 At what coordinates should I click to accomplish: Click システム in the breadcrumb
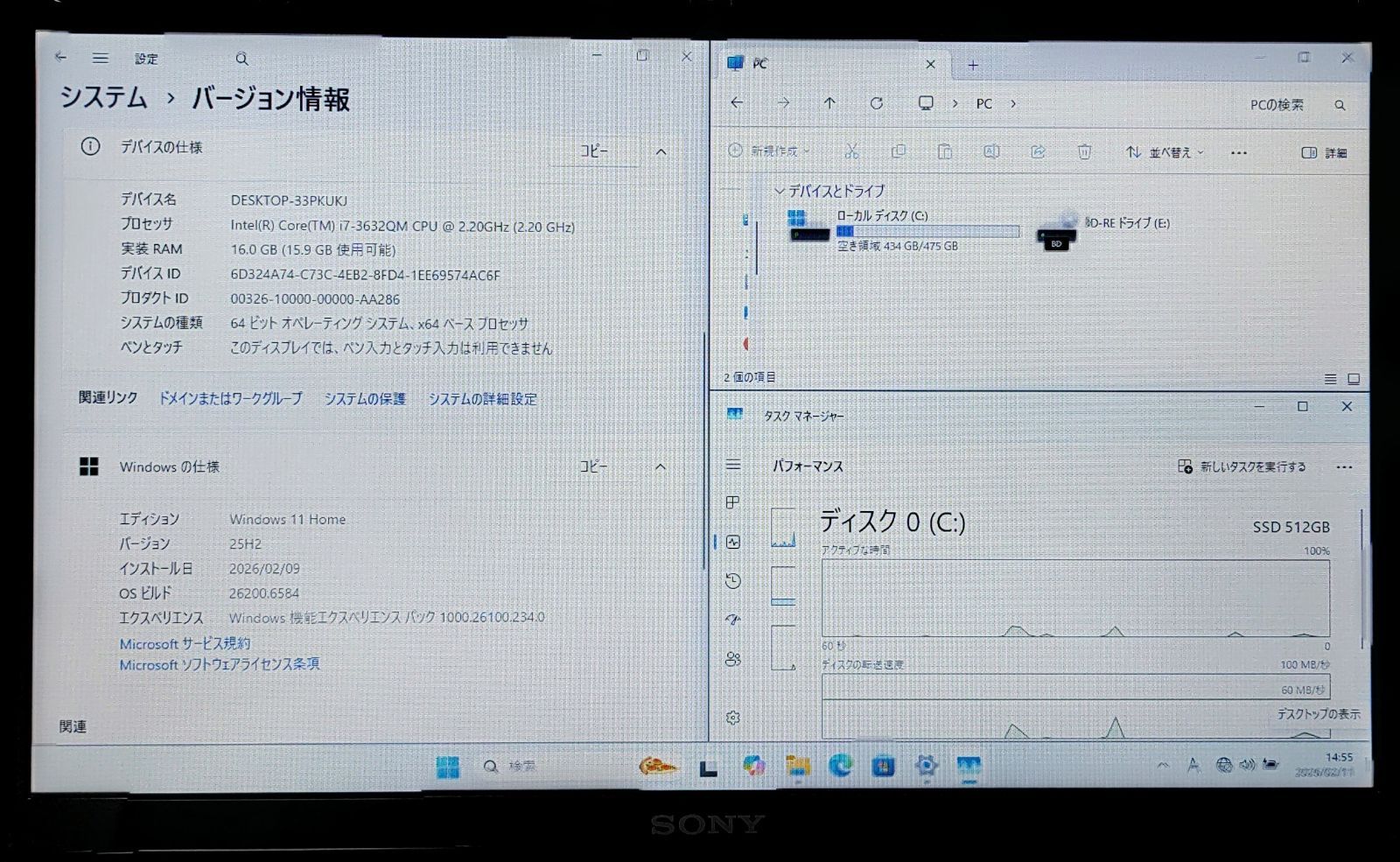point(103,97)
